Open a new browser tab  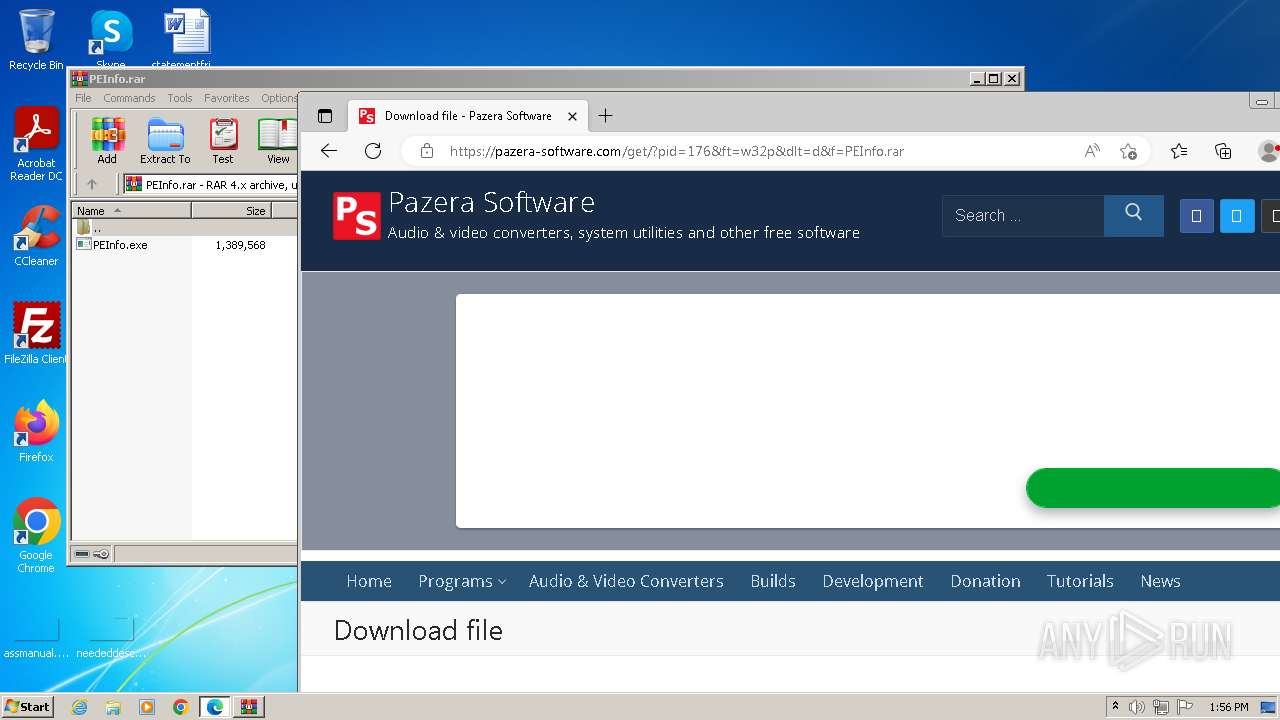(605, 116)
